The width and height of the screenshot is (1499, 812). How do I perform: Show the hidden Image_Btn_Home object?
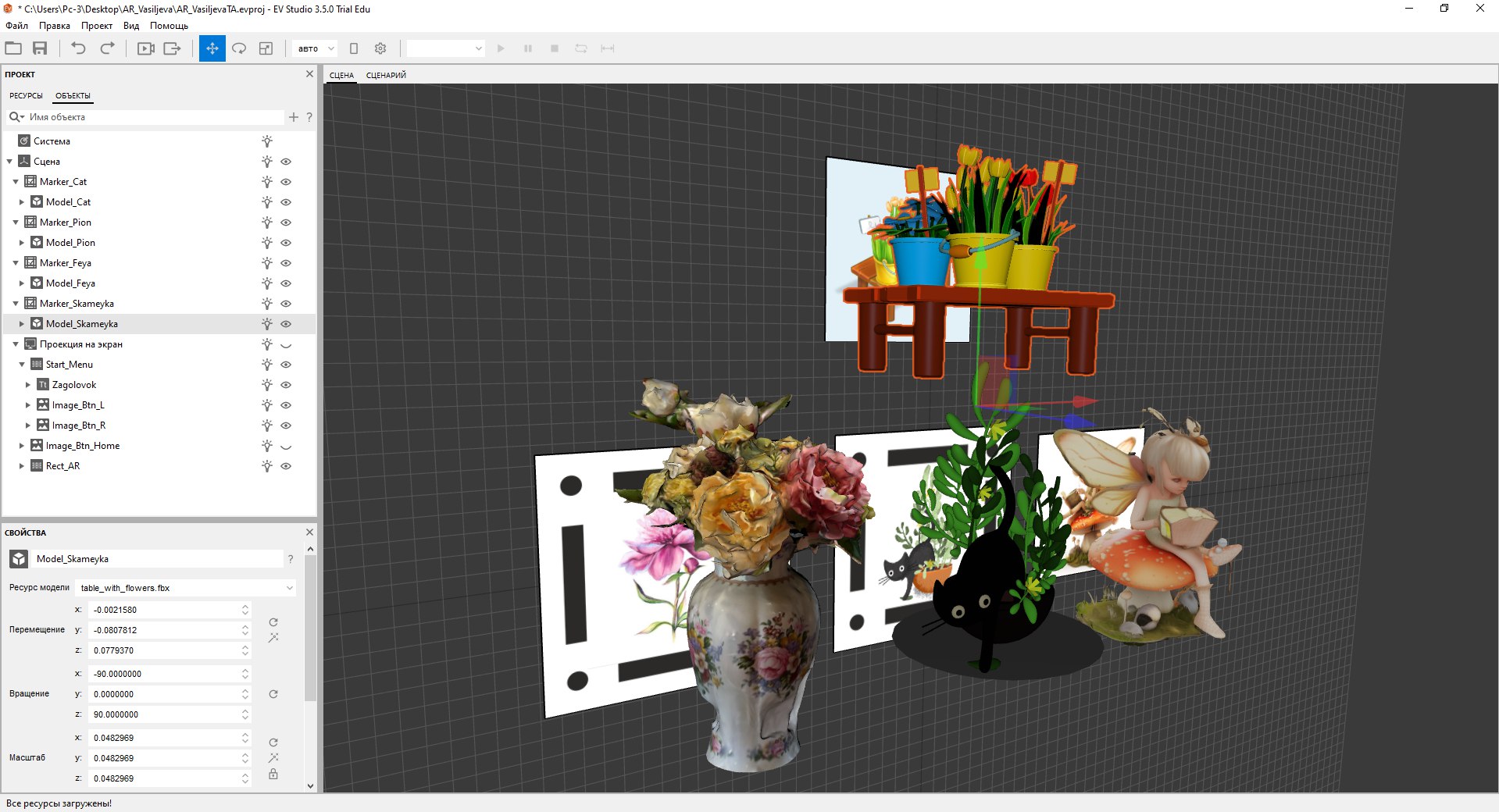(286, 447)
